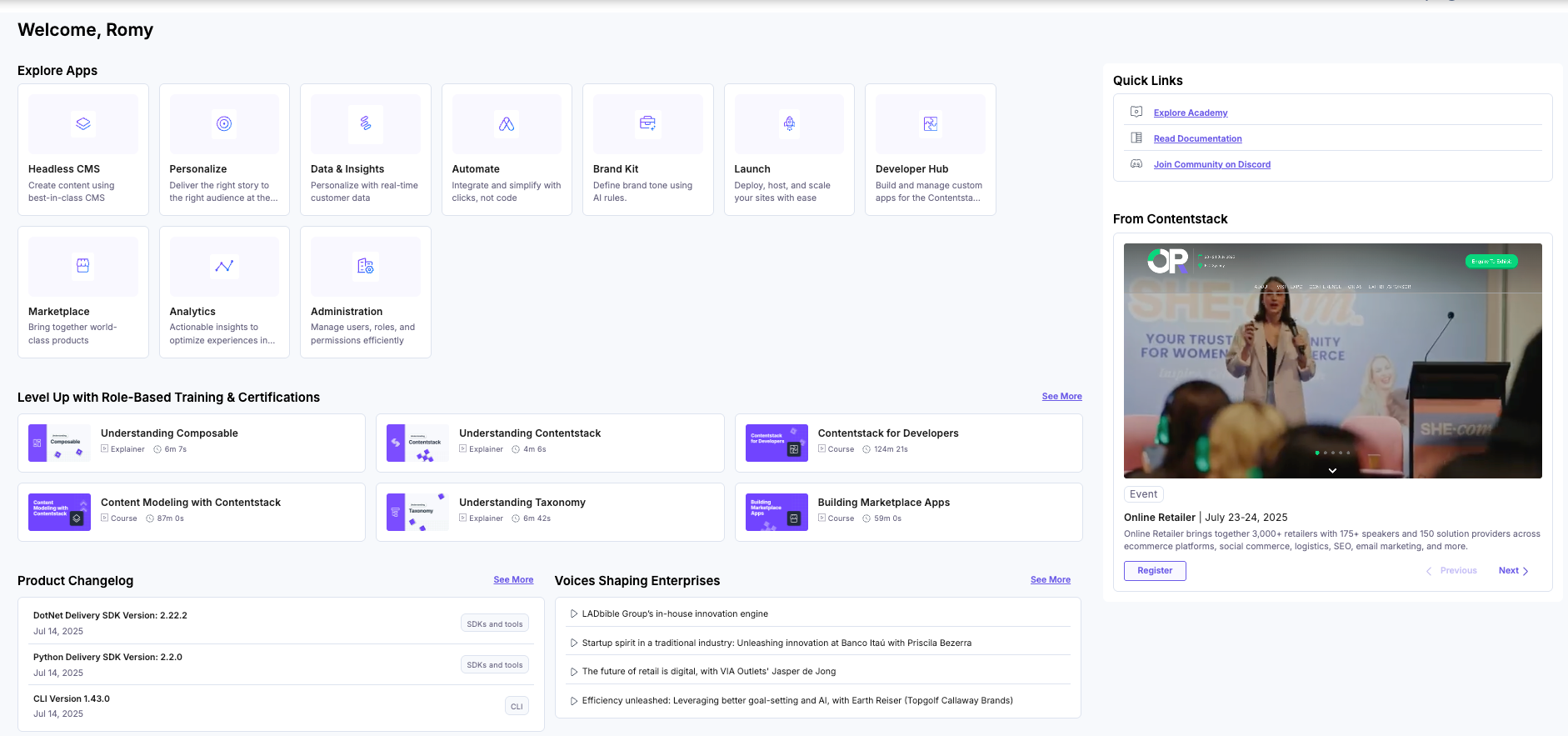Viewport: 1568px width, 736px height.
Task: Open the Understanding Contentstack title
Action: click(530, 433)
